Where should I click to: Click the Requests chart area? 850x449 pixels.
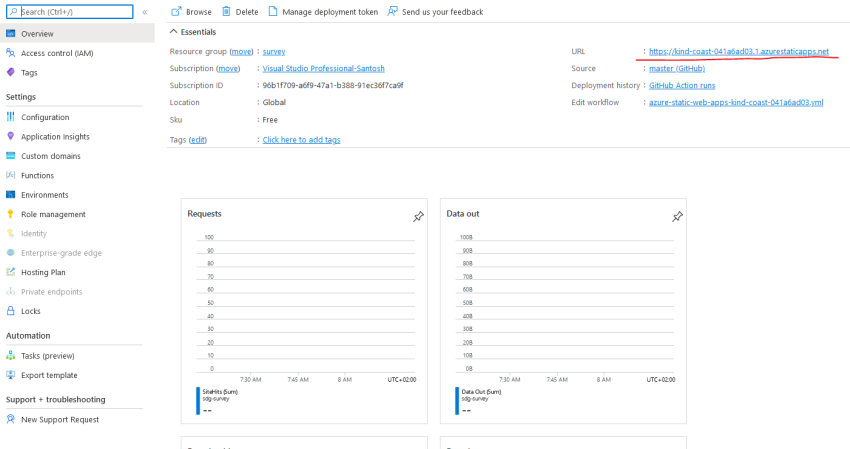pyautogui.click(x=306, y=305)
